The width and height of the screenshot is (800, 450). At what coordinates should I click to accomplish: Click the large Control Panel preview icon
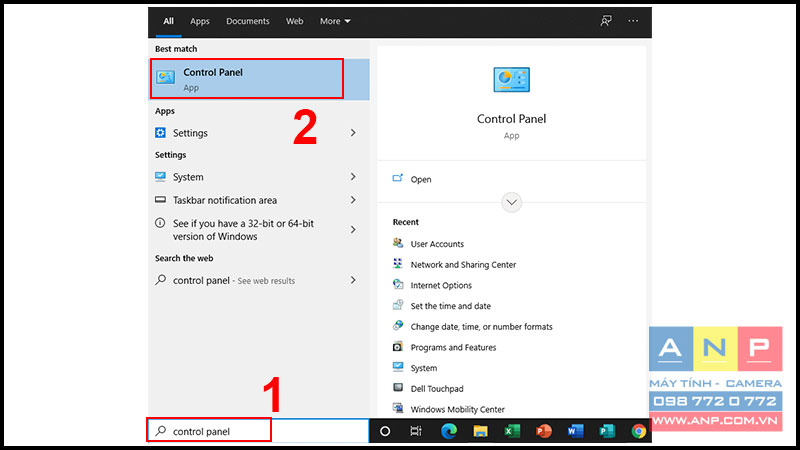[511, 80]
